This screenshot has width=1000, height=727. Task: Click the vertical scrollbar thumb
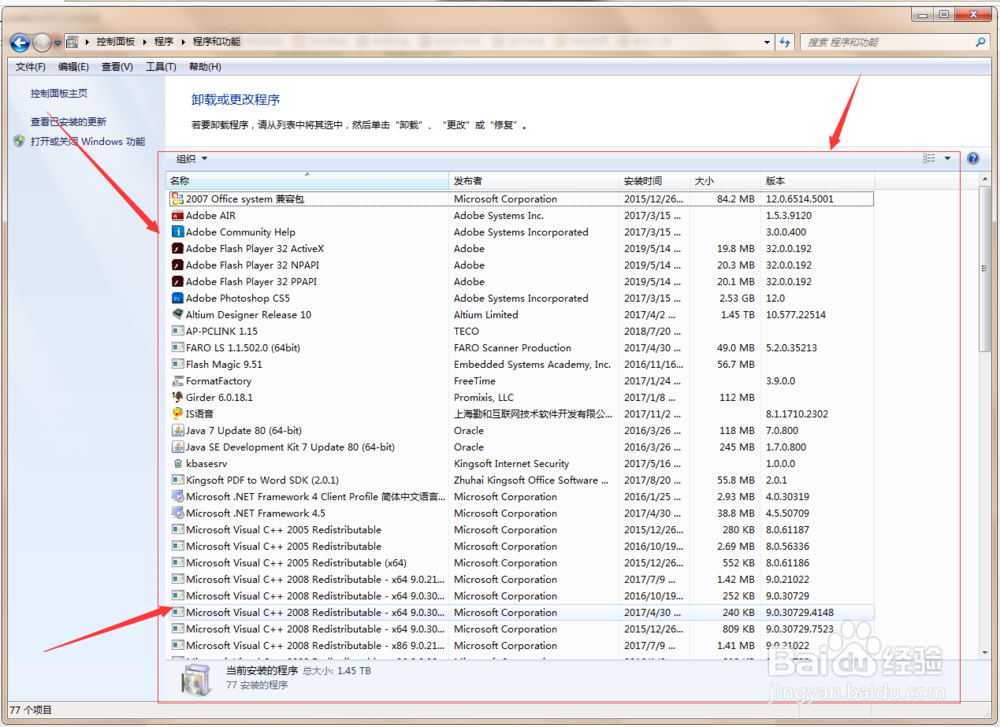click(985, 268)
